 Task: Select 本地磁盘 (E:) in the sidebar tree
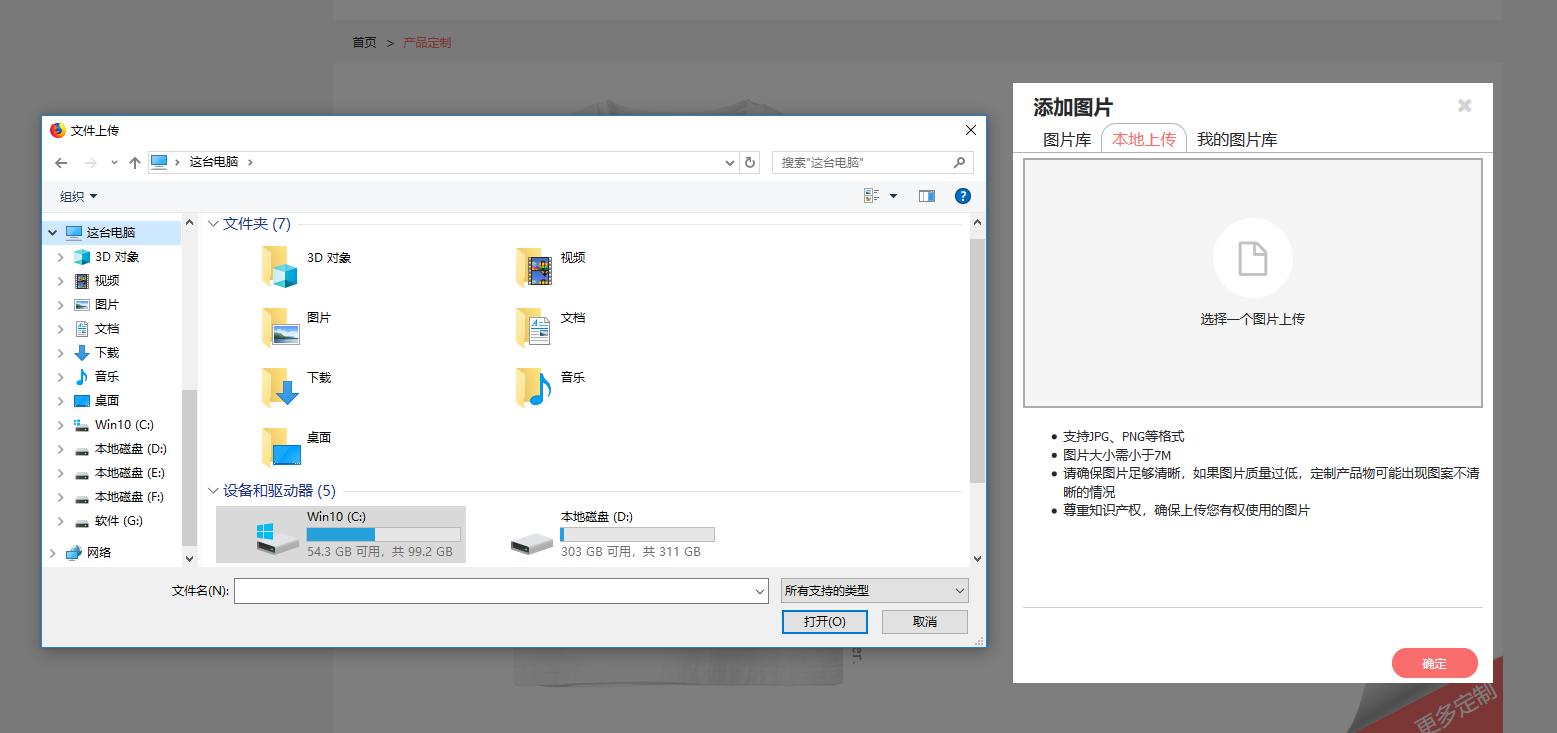[130, 473]
